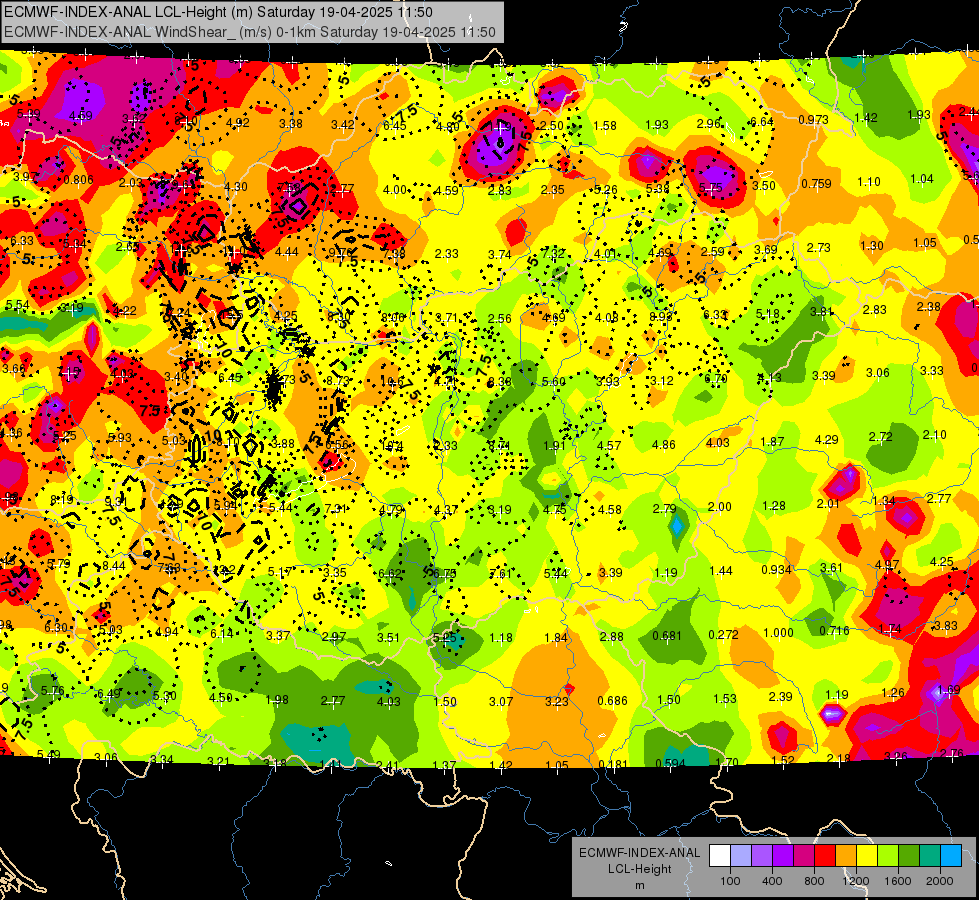
Task: Click the map value '4.86'
Action: [x=663, y=445]
